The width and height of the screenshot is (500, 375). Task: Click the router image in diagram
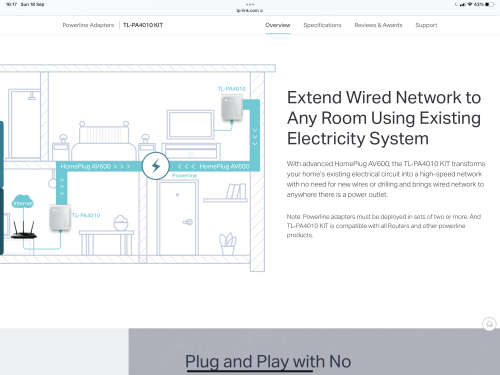[x=24, y=230]
